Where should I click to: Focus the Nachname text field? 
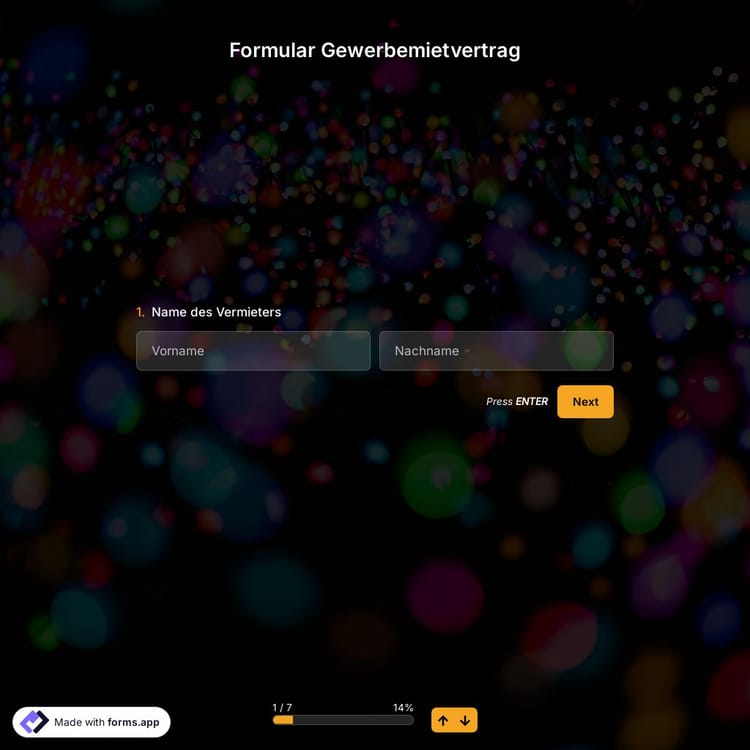(x=496, y=351)
